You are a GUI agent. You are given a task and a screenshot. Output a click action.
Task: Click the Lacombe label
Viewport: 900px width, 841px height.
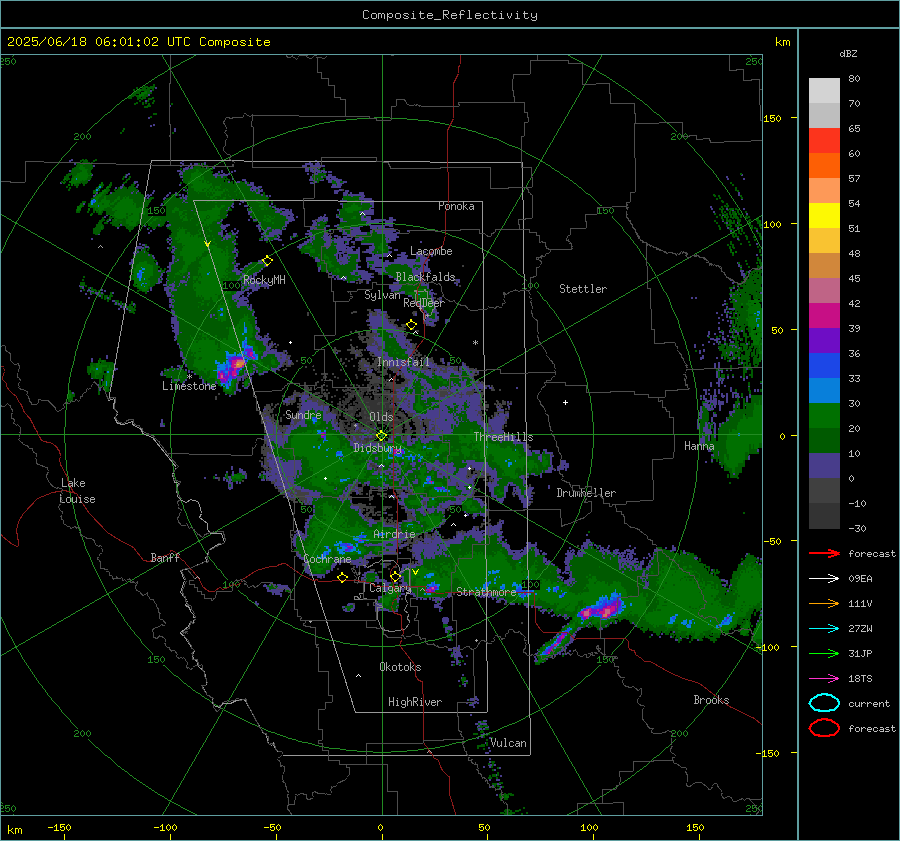point(431,251)
